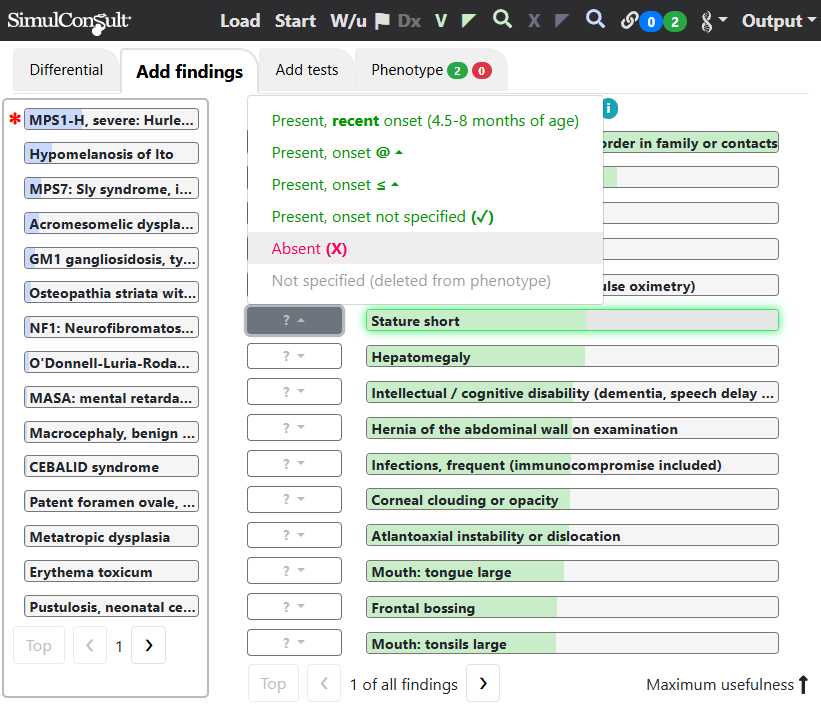Click the gray flag icon after X
821x706 pixels.
coord(562,21)
